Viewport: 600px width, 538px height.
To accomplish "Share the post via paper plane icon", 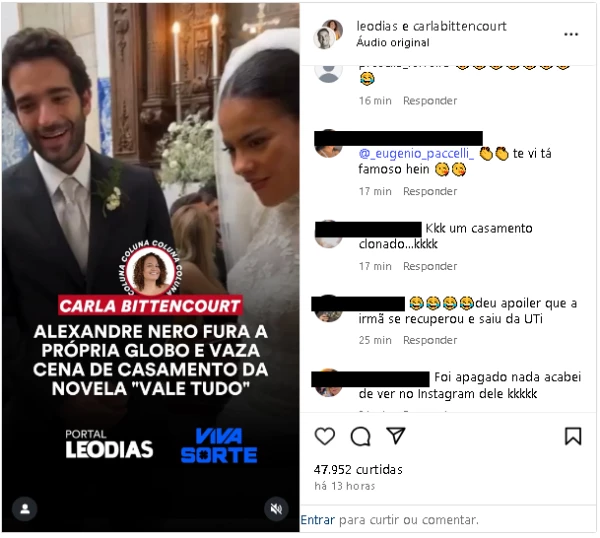I will (396, 435).
